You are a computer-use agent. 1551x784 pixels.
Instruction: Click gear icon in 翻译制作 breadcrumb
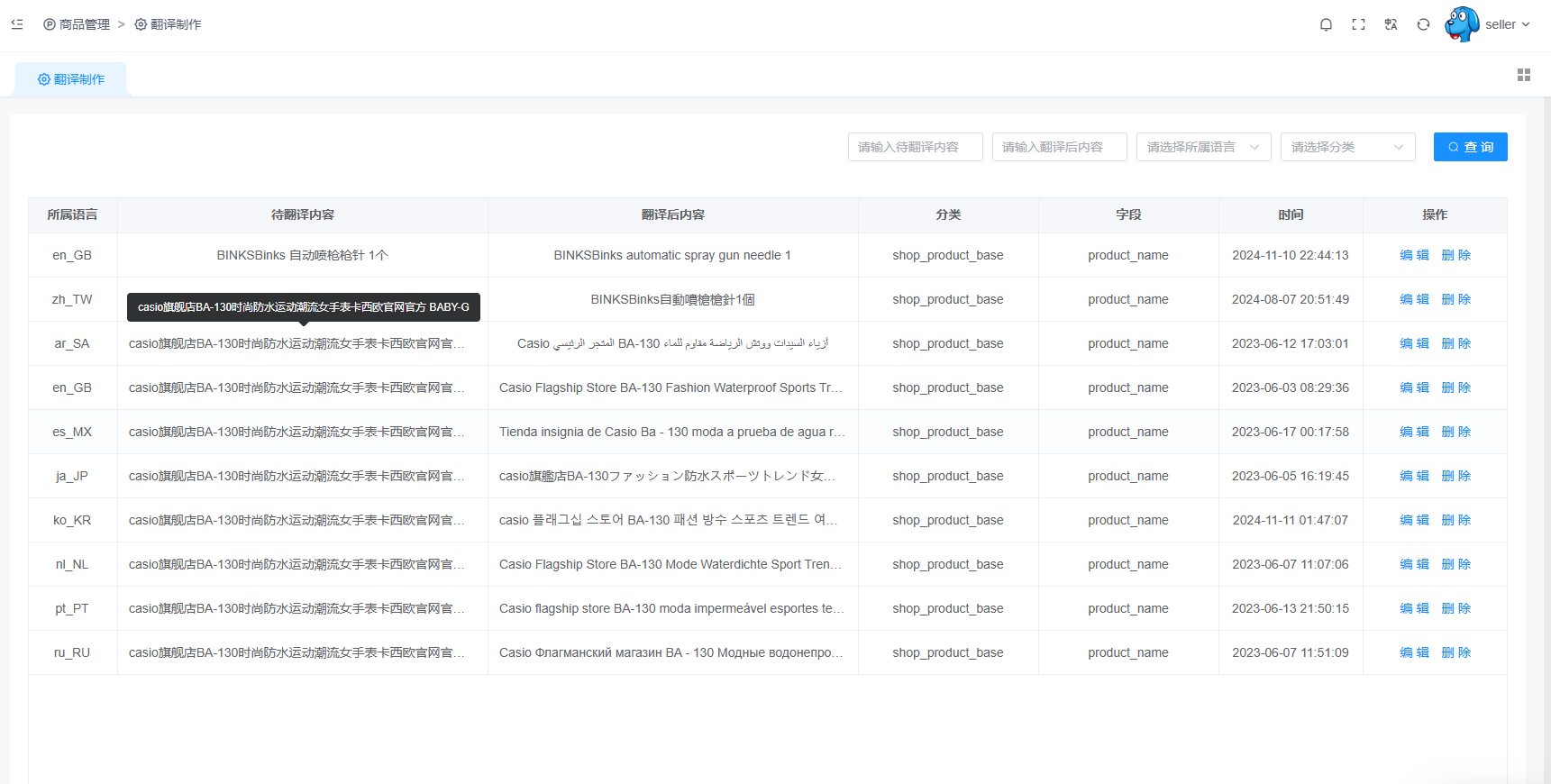pyautogui.click(x=141, y=24)
